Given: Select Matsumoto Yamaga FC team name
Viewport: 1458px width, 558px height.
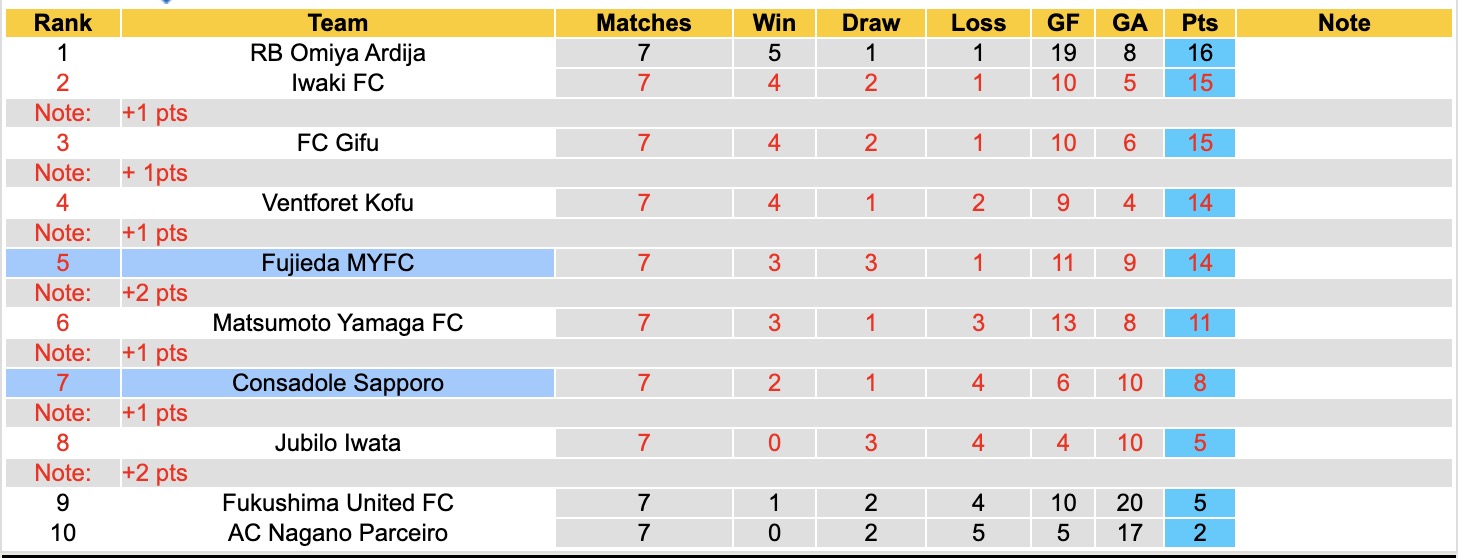Looking at the screenshot, I should (x=338, y=323).
